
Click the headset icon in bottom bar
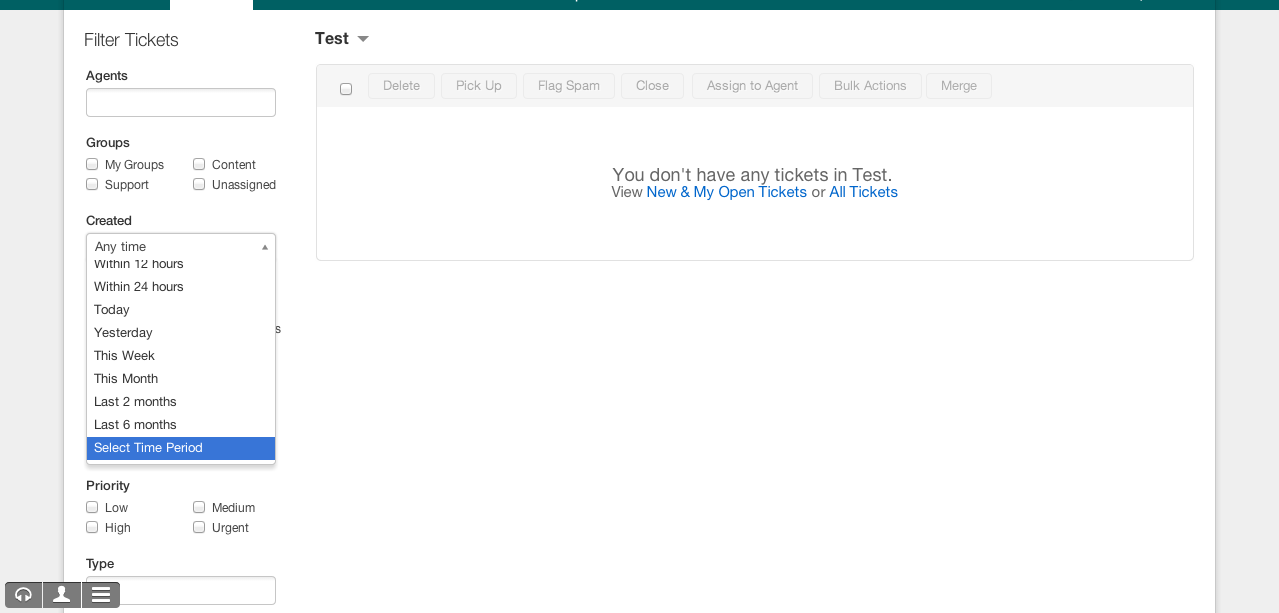point(23,595)
